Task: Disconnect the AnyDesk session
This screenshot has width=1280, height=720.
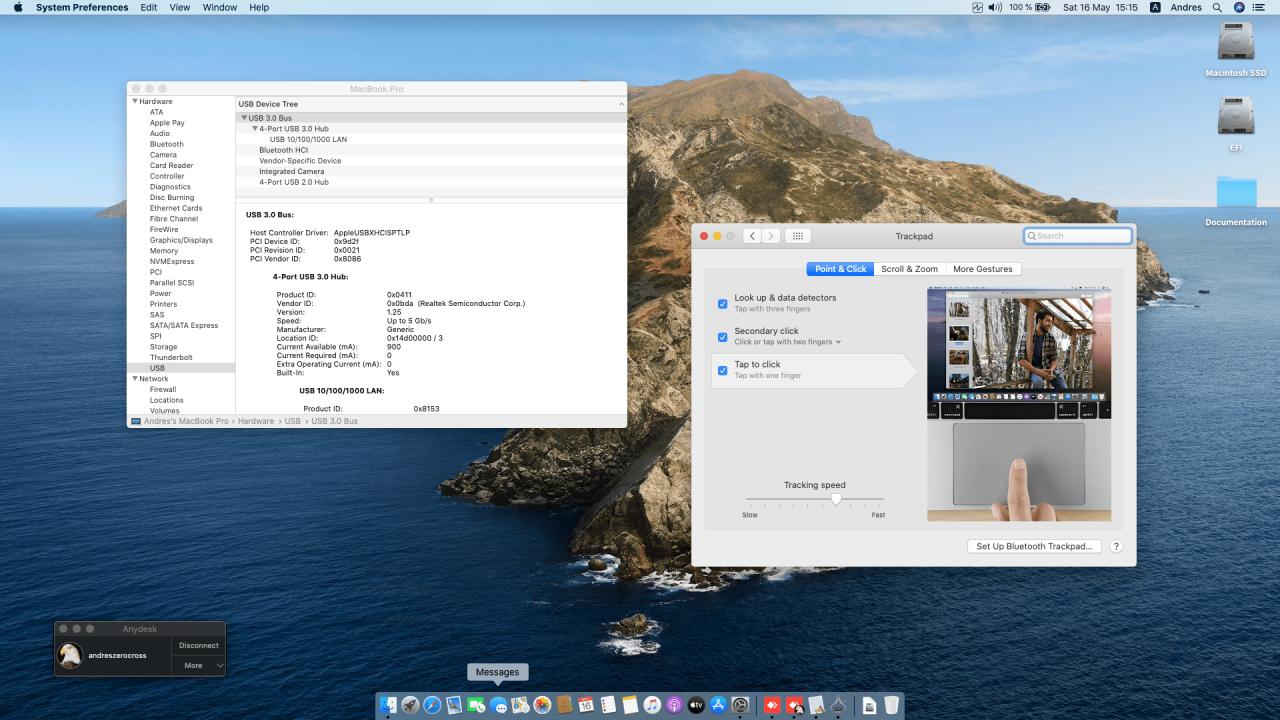Action: pos(198,645)
